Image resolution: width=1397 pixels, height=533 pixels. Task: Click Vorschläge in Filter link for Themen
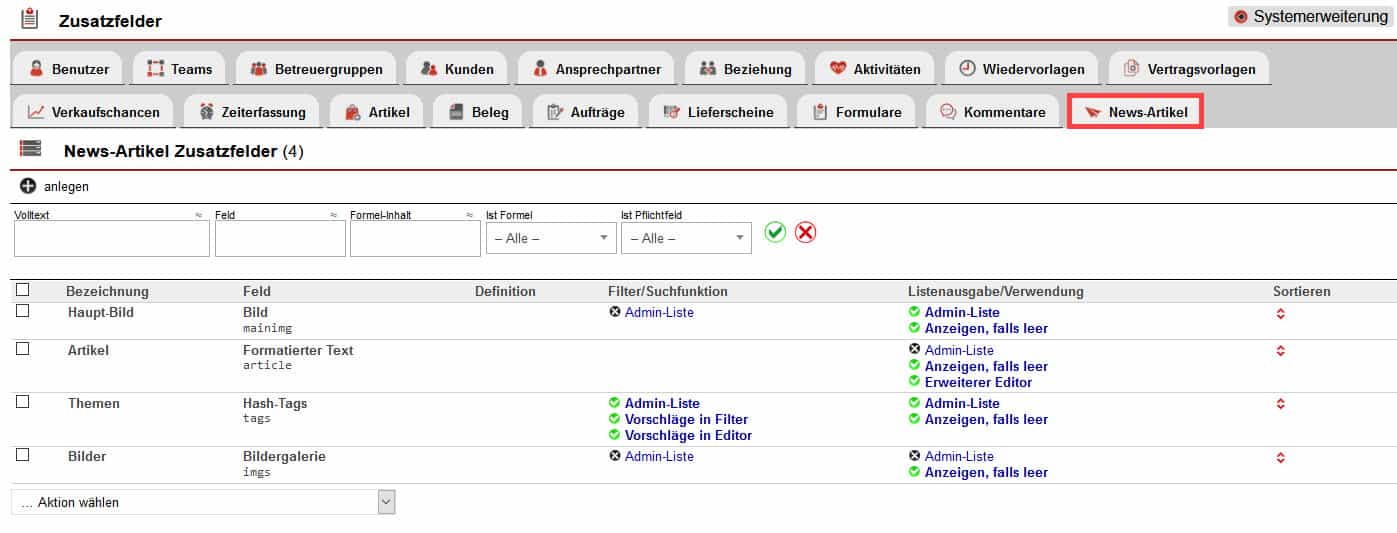685,420
